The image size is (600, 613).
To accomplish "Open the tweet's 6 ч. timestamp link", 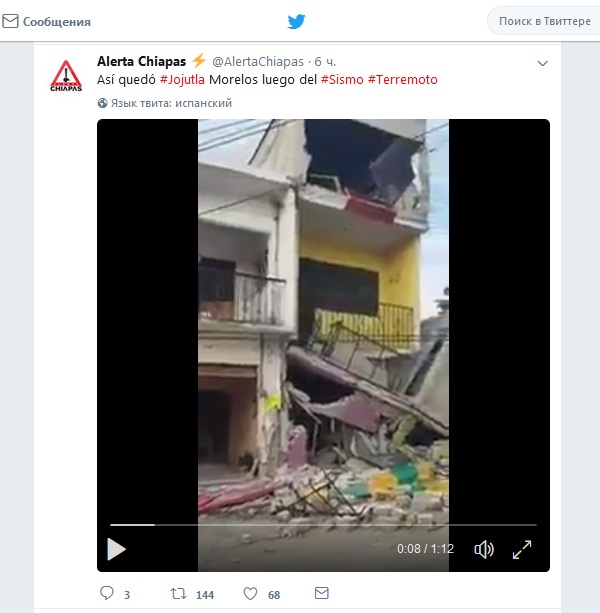I will pyautogui.click(x=325, y=62).
